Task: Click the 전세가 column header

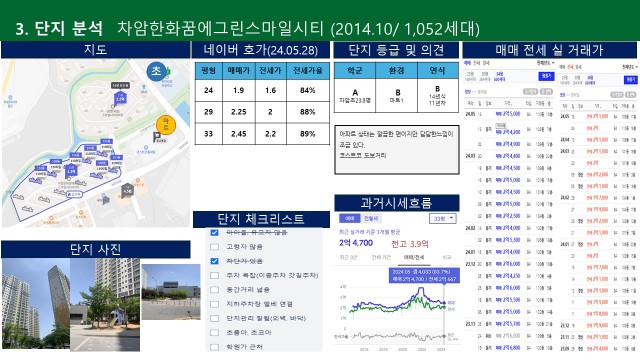Action: tap(271, 70)
